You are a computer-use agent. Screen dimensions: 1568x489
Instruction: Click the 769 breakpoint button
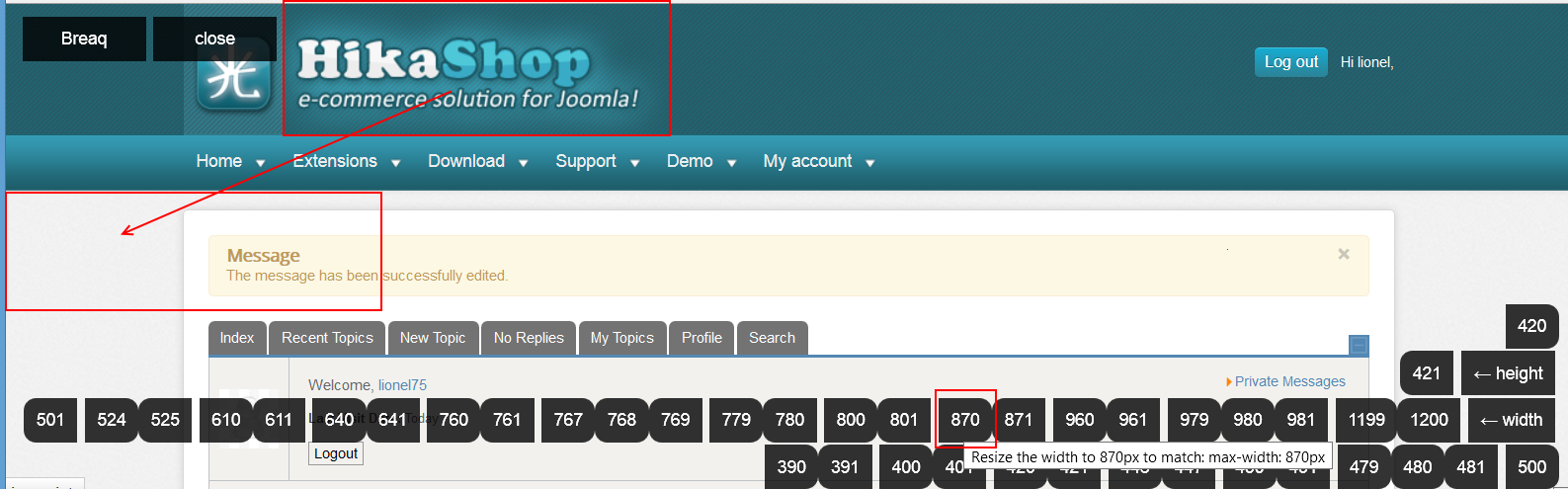coord(676,420)
